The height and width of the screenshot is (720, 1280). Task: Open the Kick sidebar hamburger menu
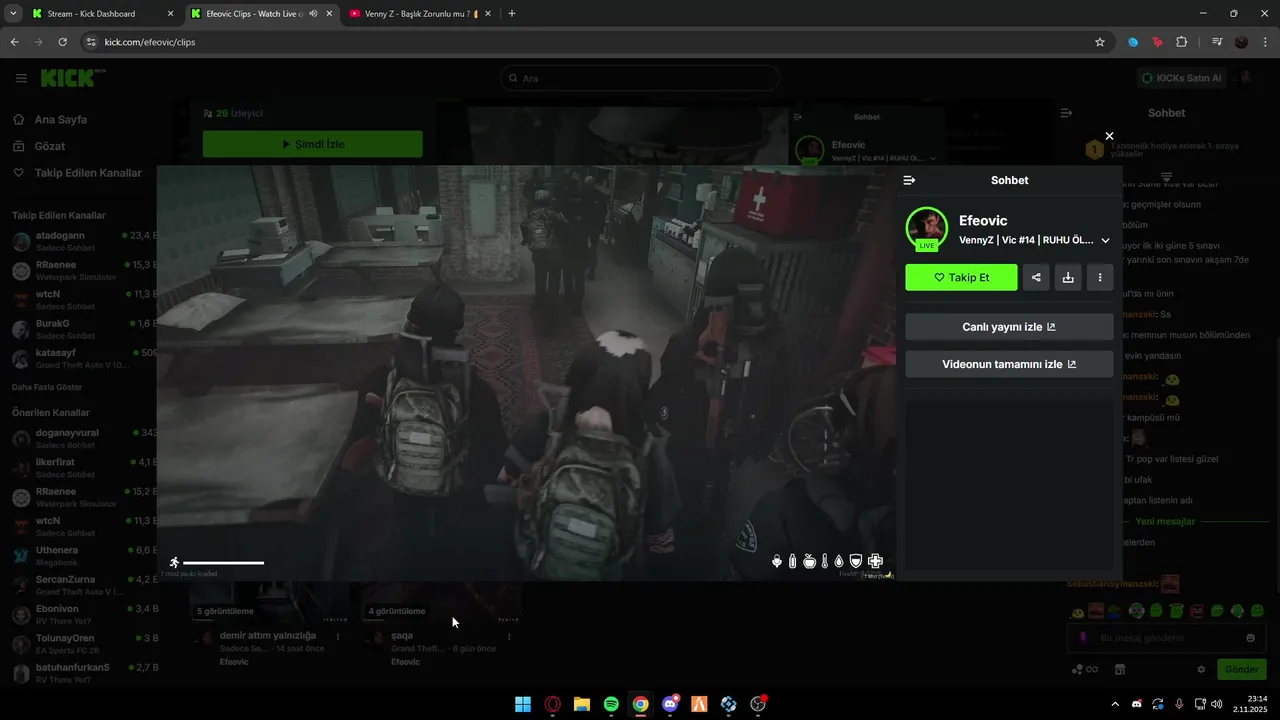[x=21, y=78]
